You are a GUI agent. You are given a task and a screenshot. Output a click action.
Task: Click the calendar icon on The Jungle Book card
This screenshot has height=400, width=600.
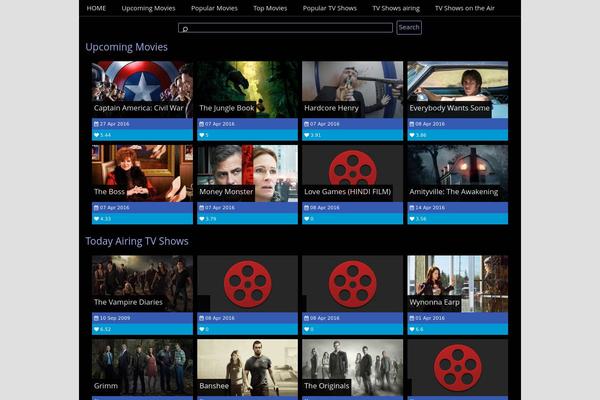201,124
